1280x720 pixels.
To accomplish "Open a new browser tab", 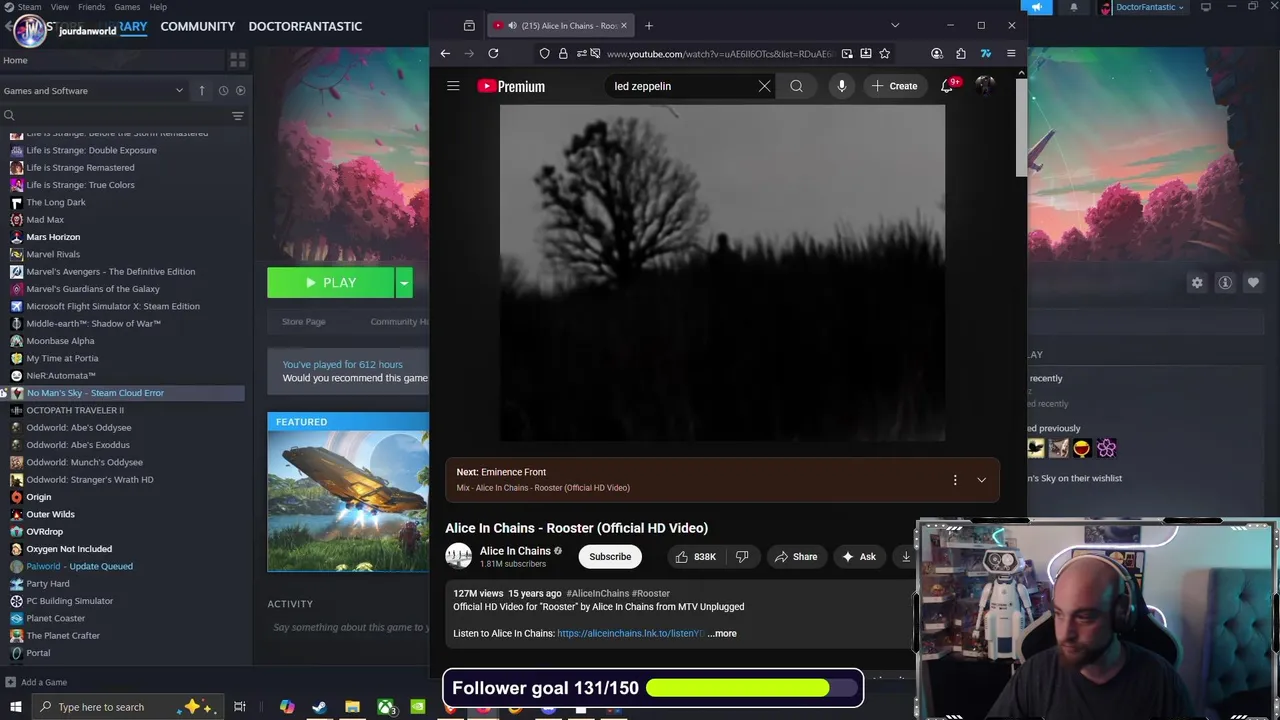I will click(648, 25).
